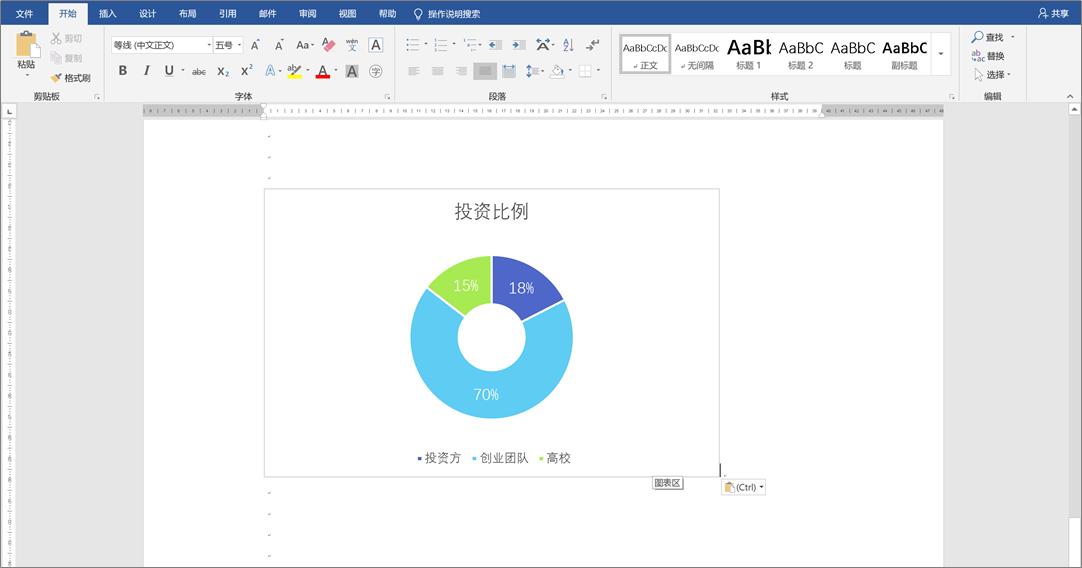
Task: Toggle underline formatting
Action: coord(168,70)
